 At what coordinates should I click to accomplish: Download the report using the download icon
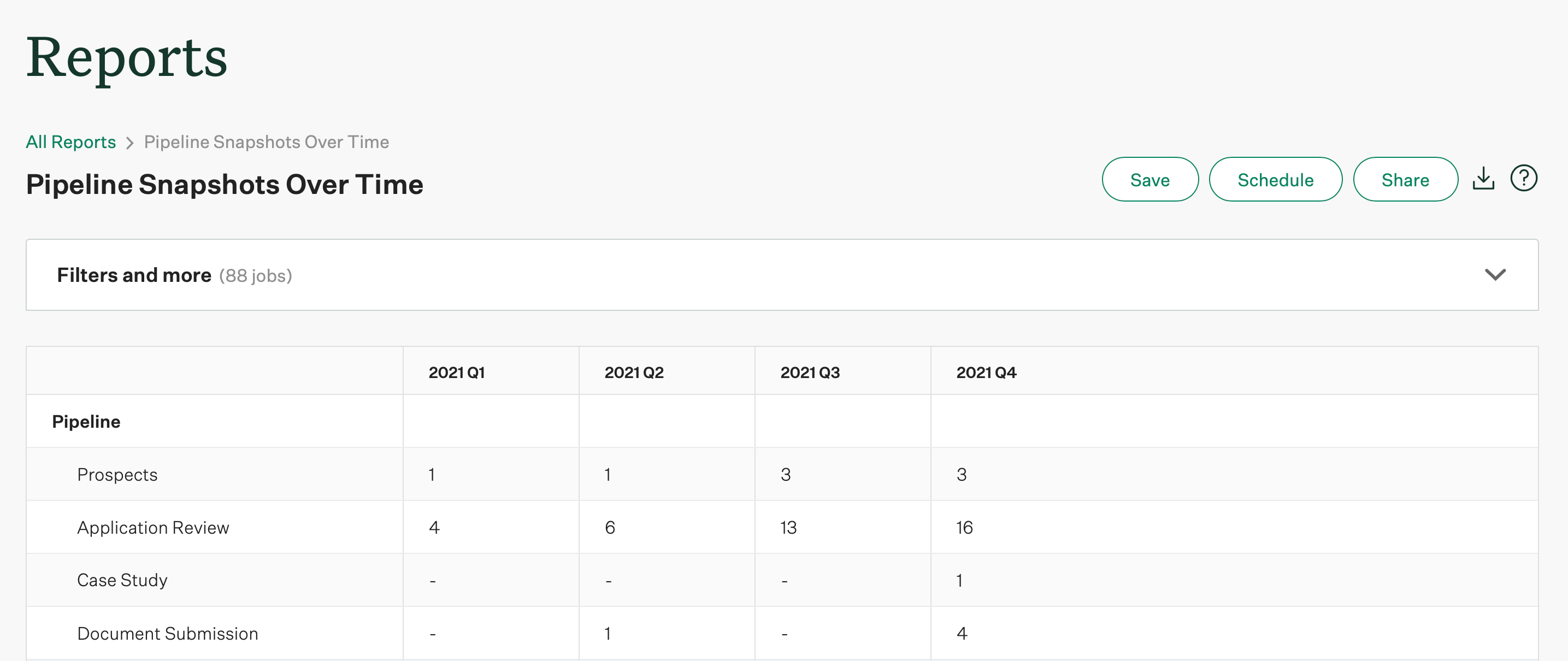(1484, 178)
